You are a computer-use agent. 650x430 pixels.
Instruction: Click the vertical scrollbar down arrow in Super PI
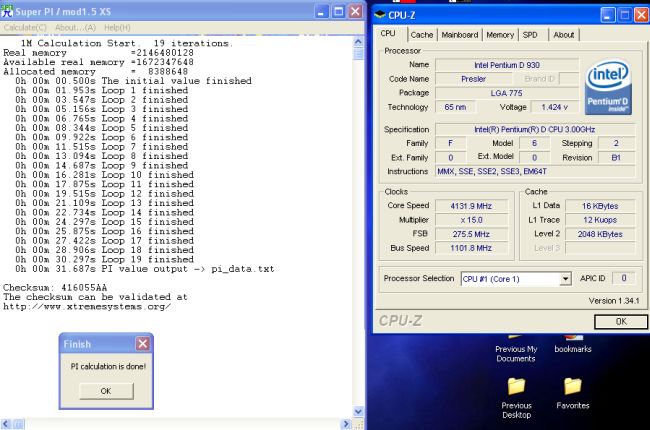358,412
